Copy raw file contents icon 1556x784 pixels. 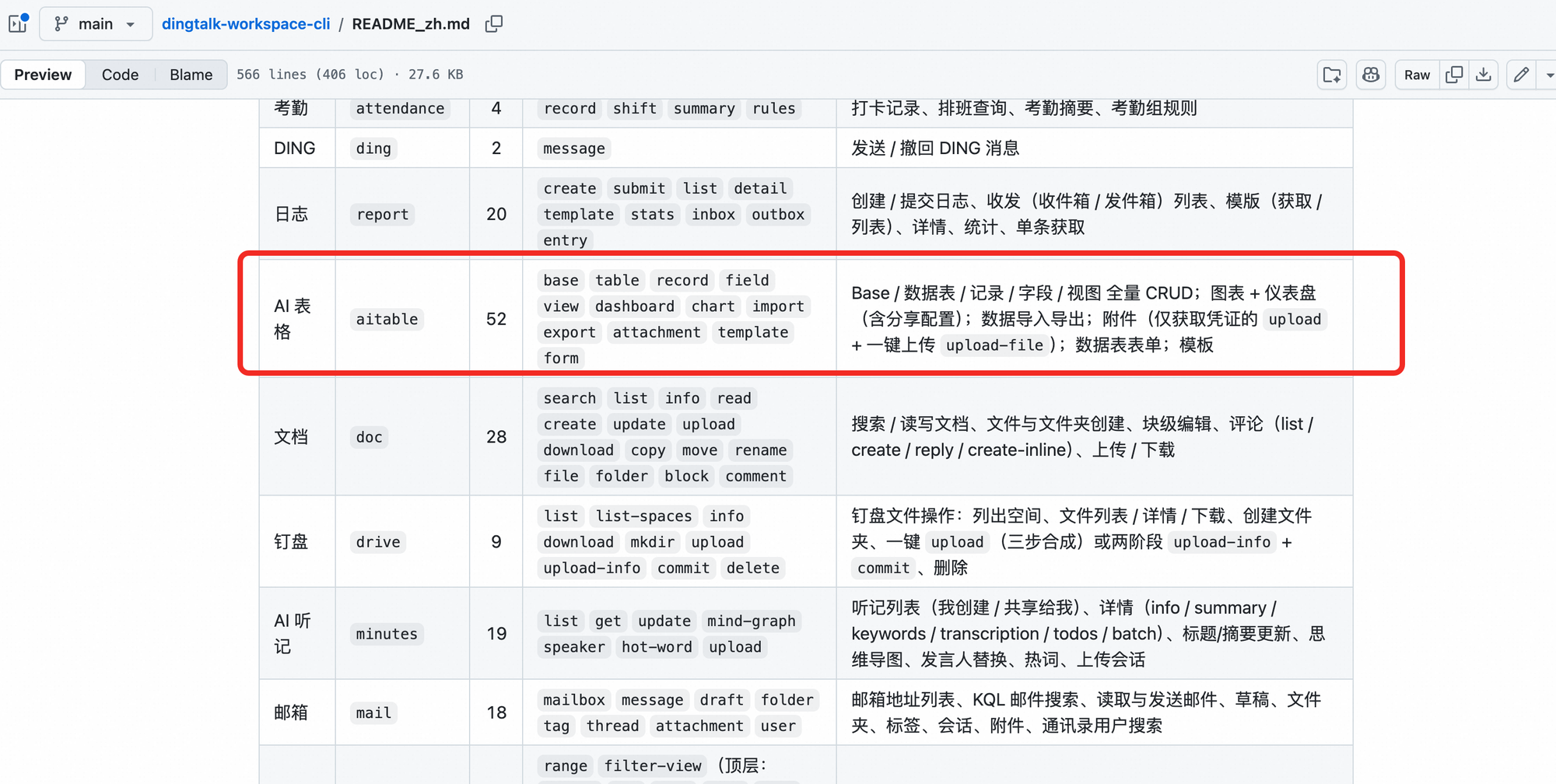(1454, 75)
